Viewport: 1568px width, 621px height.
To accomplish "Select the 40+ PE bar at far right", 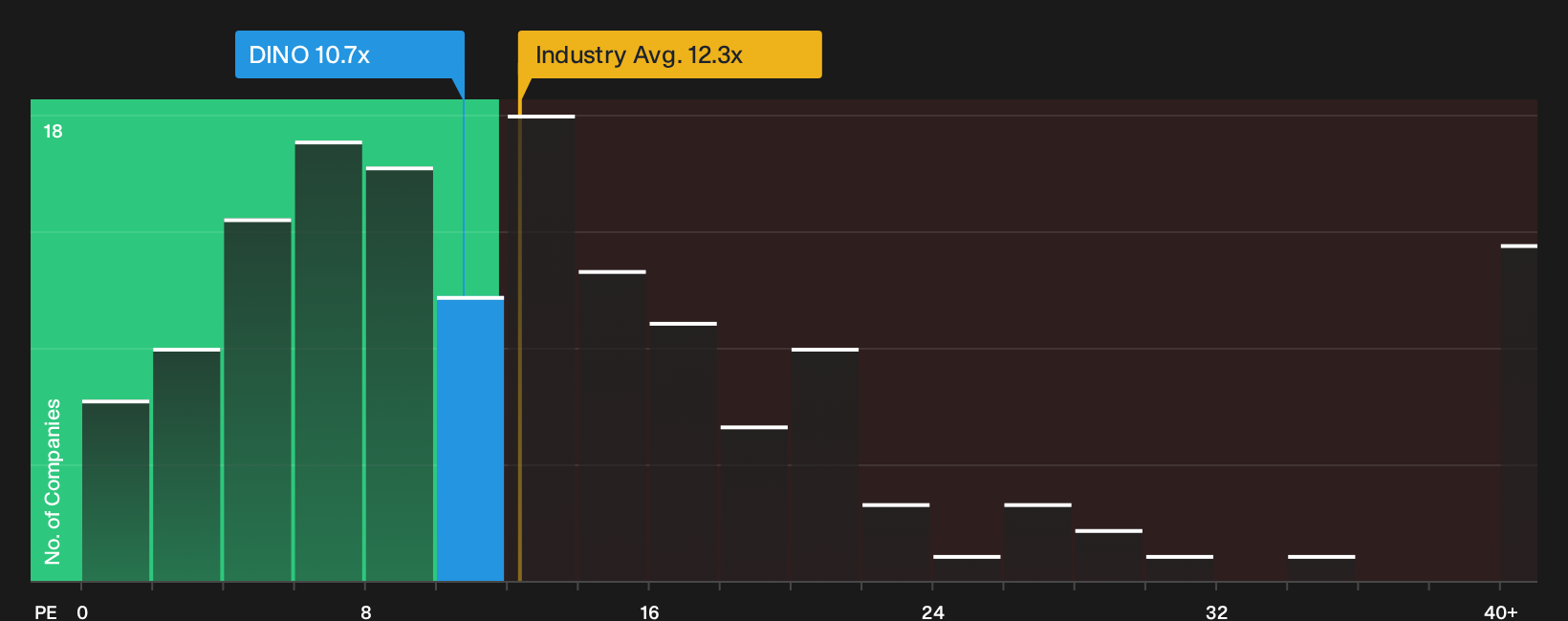I will point(1518,413).
